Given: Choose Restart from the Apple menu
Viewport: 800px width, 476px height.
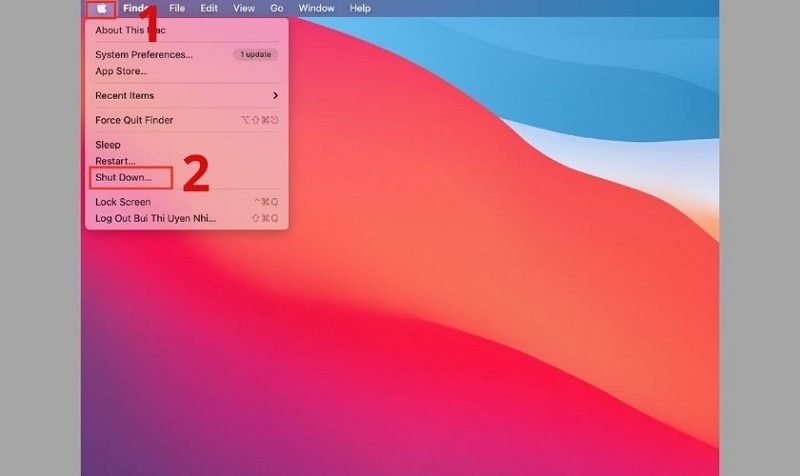Looking at the screenshot, I should (x=115, y=161).
